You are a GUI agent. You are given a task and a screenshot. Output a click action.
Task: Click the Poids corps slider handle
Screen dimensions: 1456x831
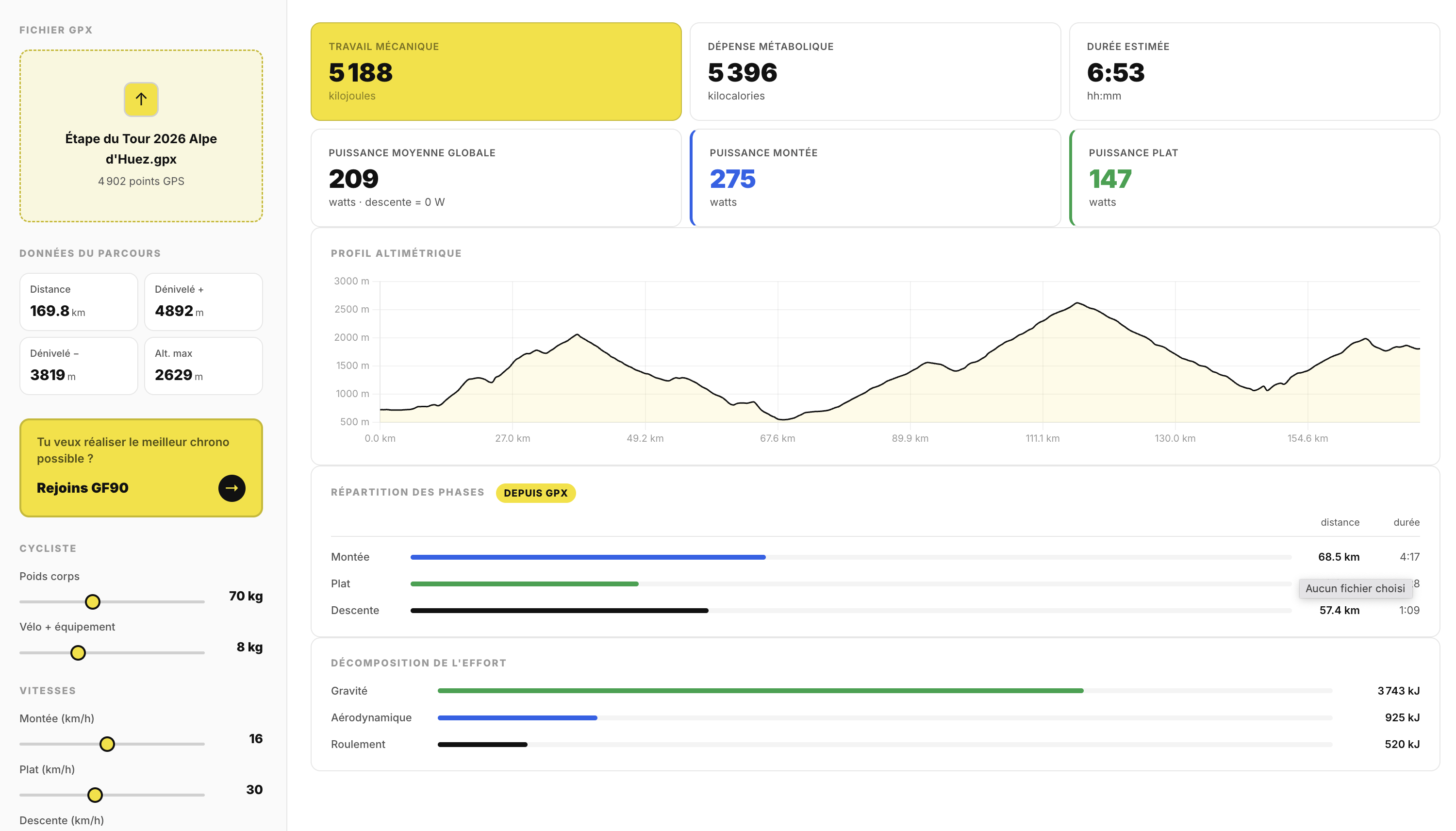(x=92, y=601)
